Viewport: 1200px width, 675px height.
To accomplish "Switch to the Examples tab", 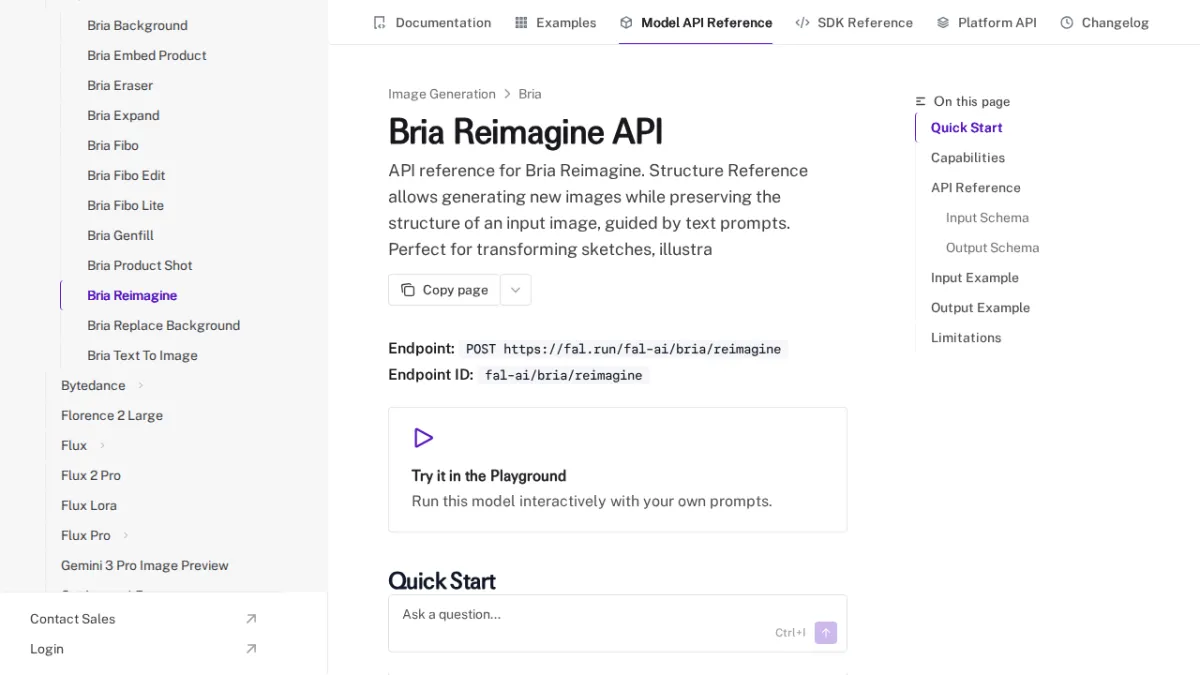I will click(x=555, y=22).
